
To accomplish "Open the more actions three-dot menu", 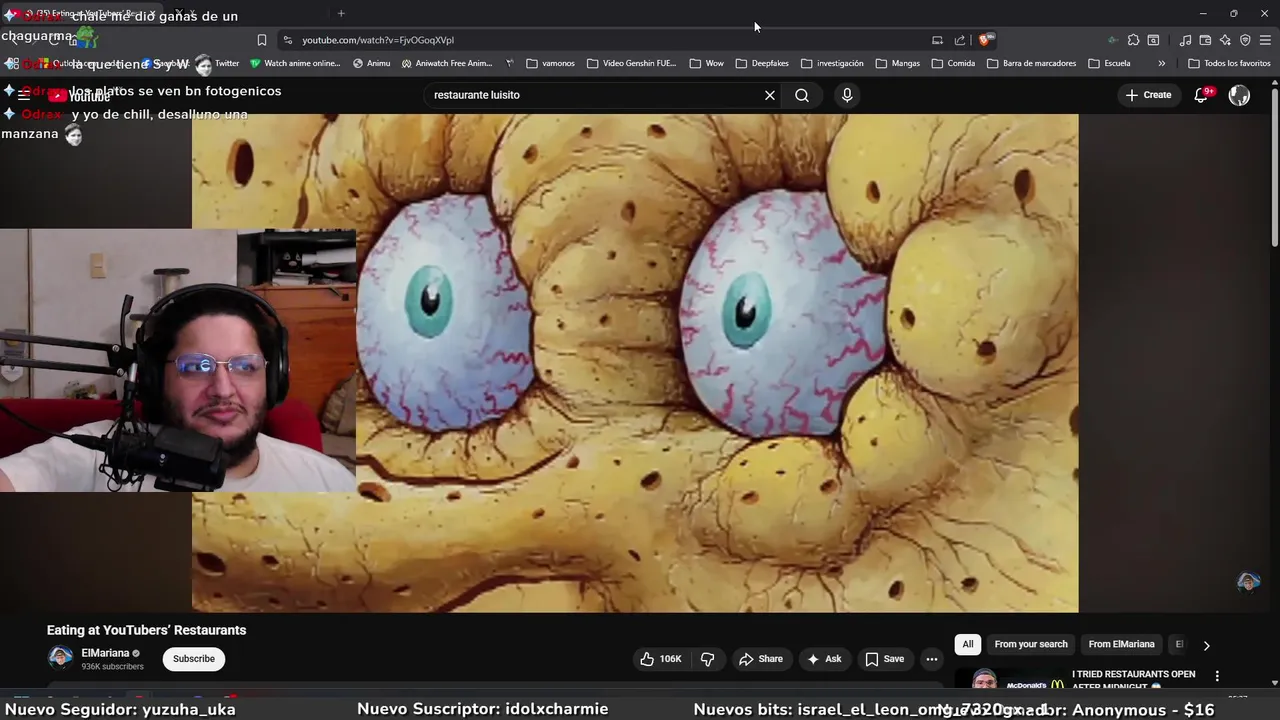I will (x=932, y=659).
